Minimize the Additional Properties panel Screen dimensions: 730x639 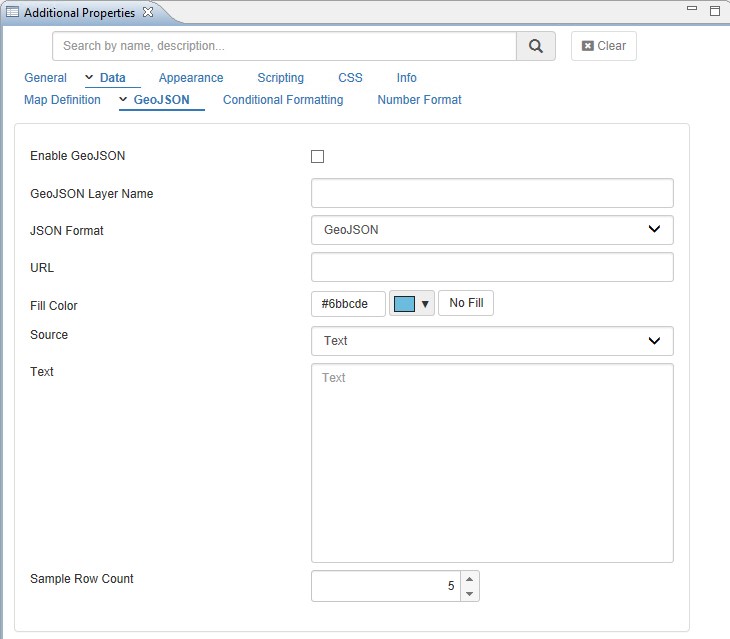[x=692, y=9]
